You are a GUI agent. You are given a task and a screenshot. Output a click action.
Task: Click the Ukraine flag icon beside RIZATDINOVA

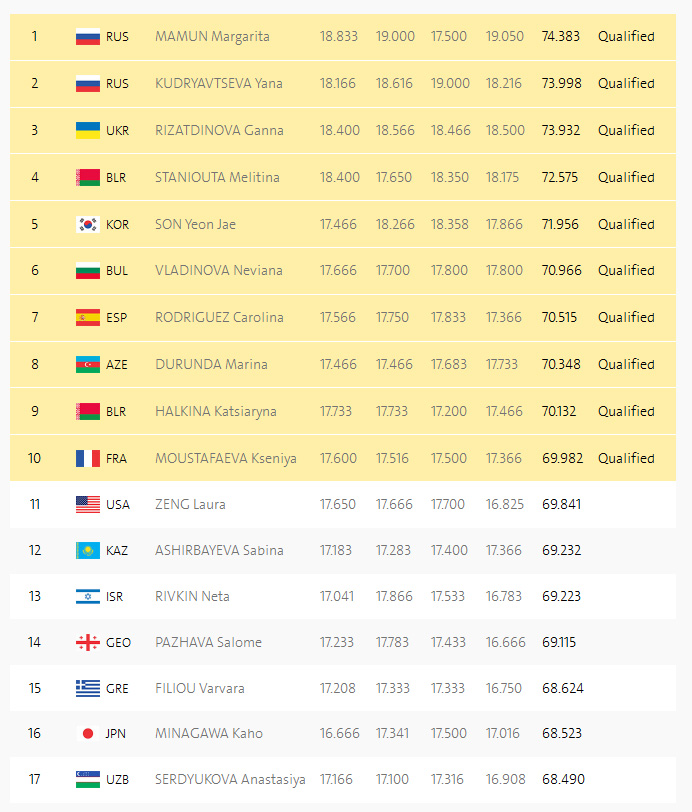tap(87, 130)
